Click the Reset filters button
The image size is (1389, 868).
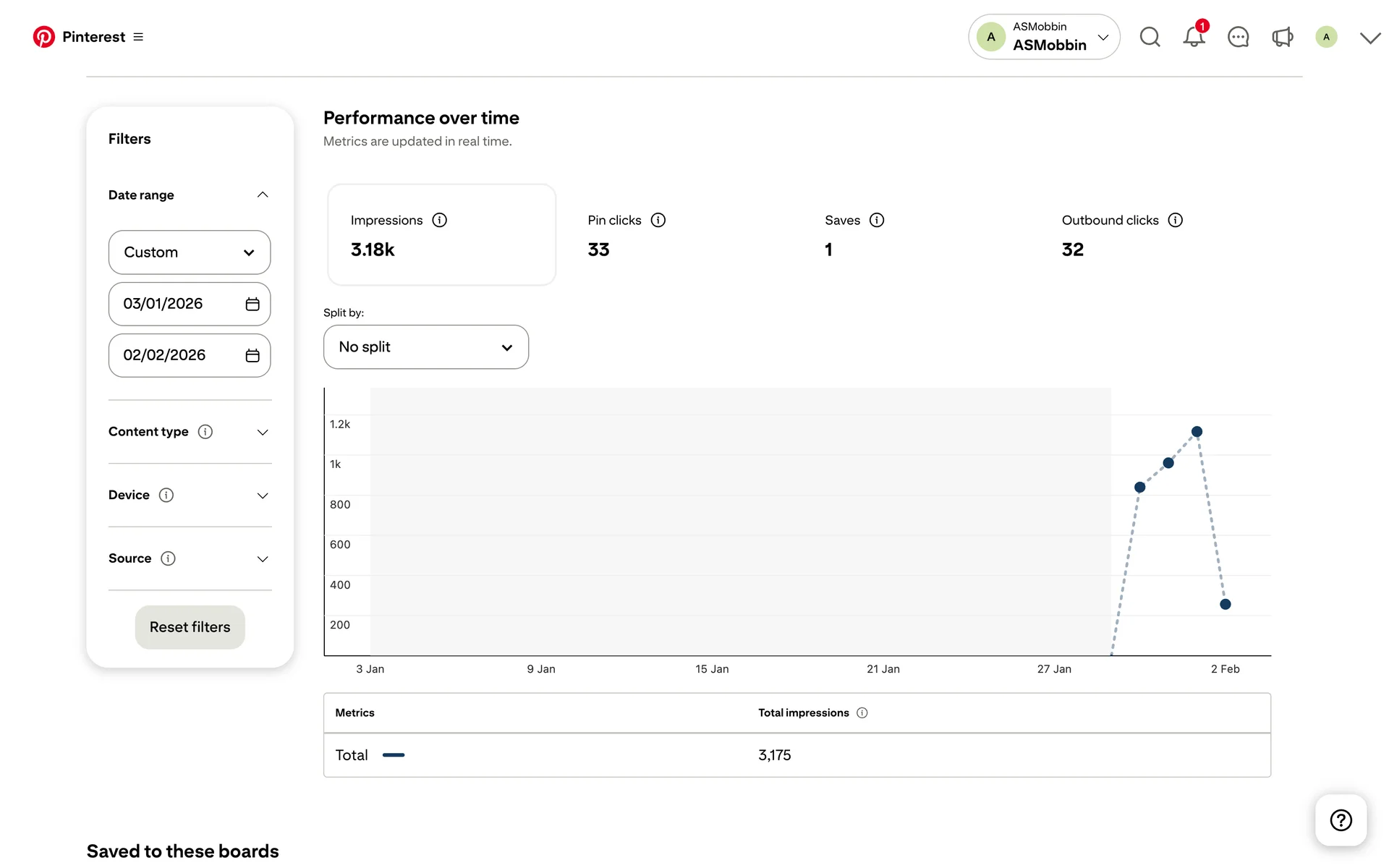click(190, 627)
